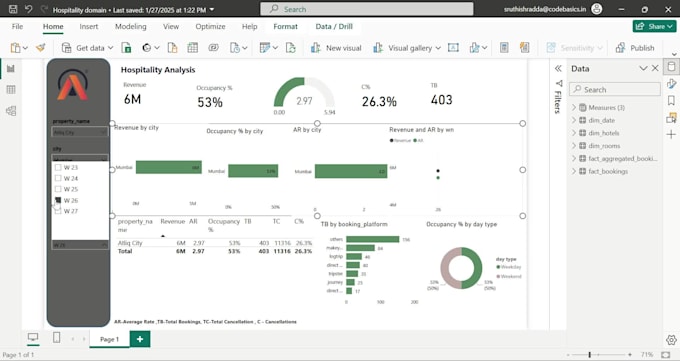Create a Quick measure with lightning icon
680x361 pixels.
pyautogui.click(x=525, y=48)
